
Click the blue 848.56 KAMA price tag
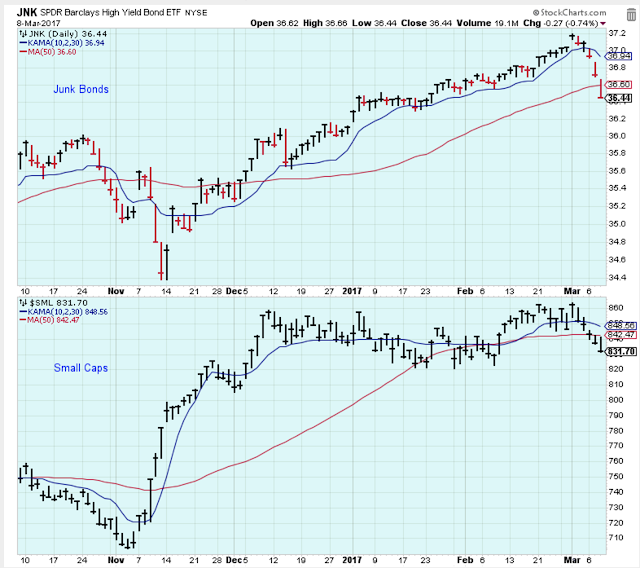point(620,326)
